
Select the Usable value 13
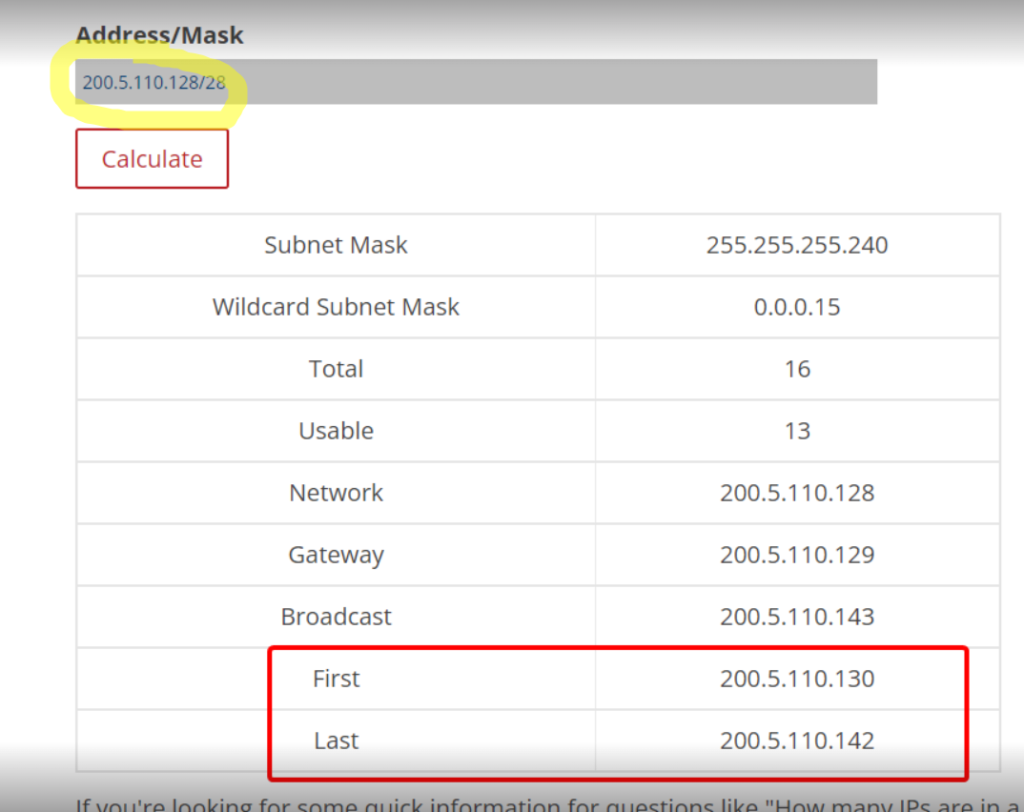[797, 431]
